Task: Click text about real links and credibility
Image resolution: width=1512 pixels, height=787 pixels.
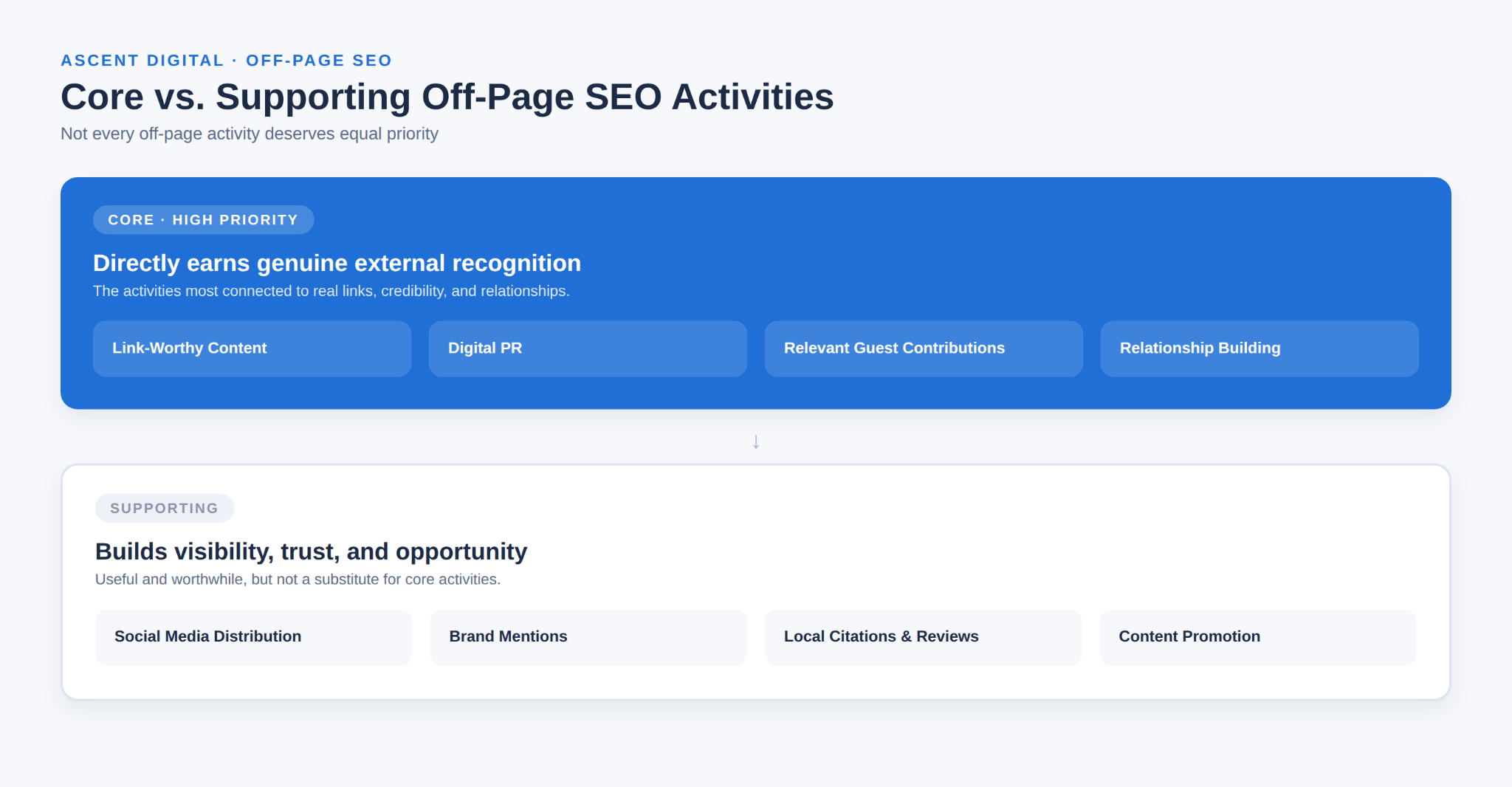Action: coord(331,291)
